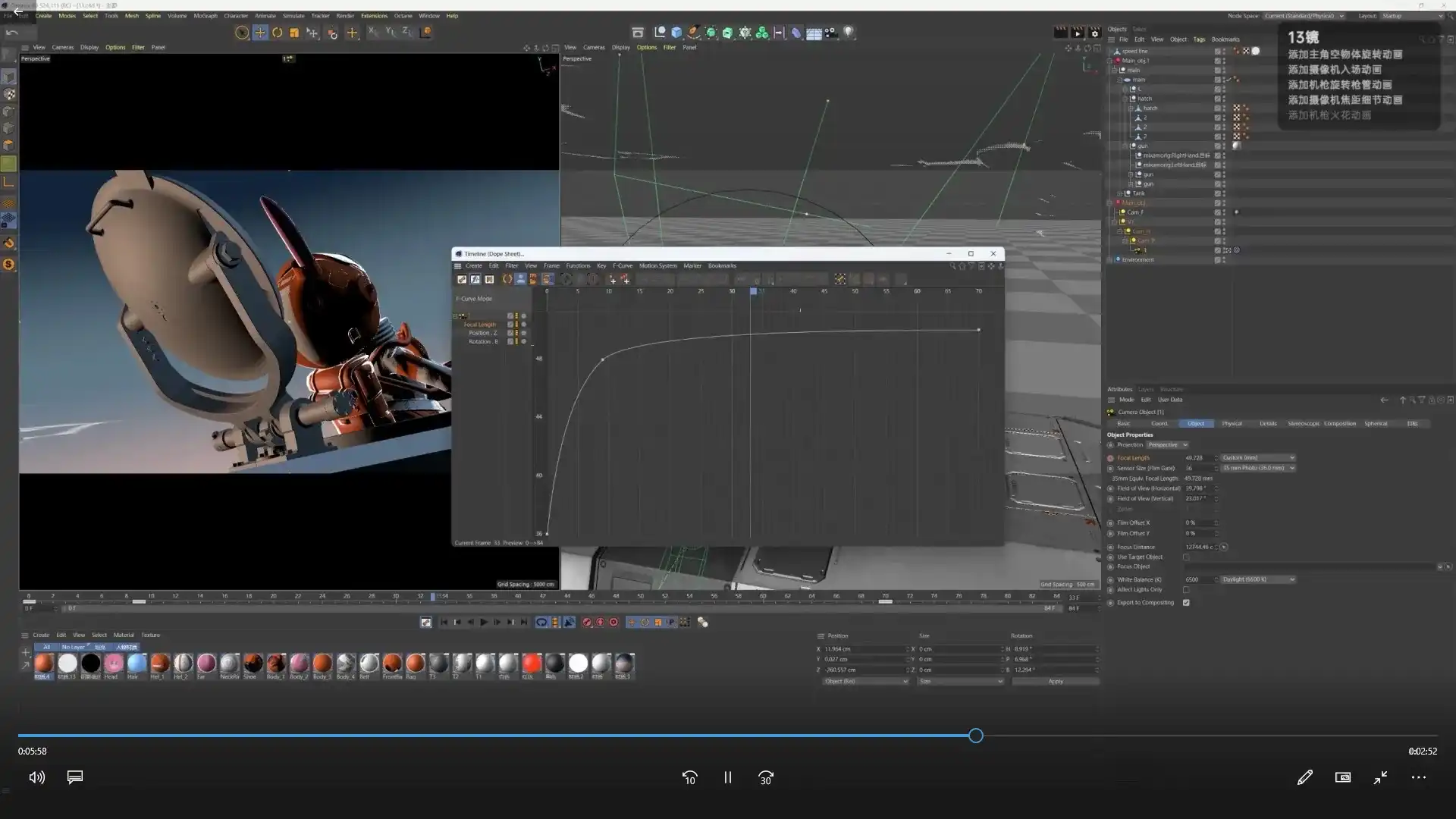Open the F-Curve menu in Timeline
Viewport: 1456px width, 819px height.
pyautogui.click(x=622, y=266)
